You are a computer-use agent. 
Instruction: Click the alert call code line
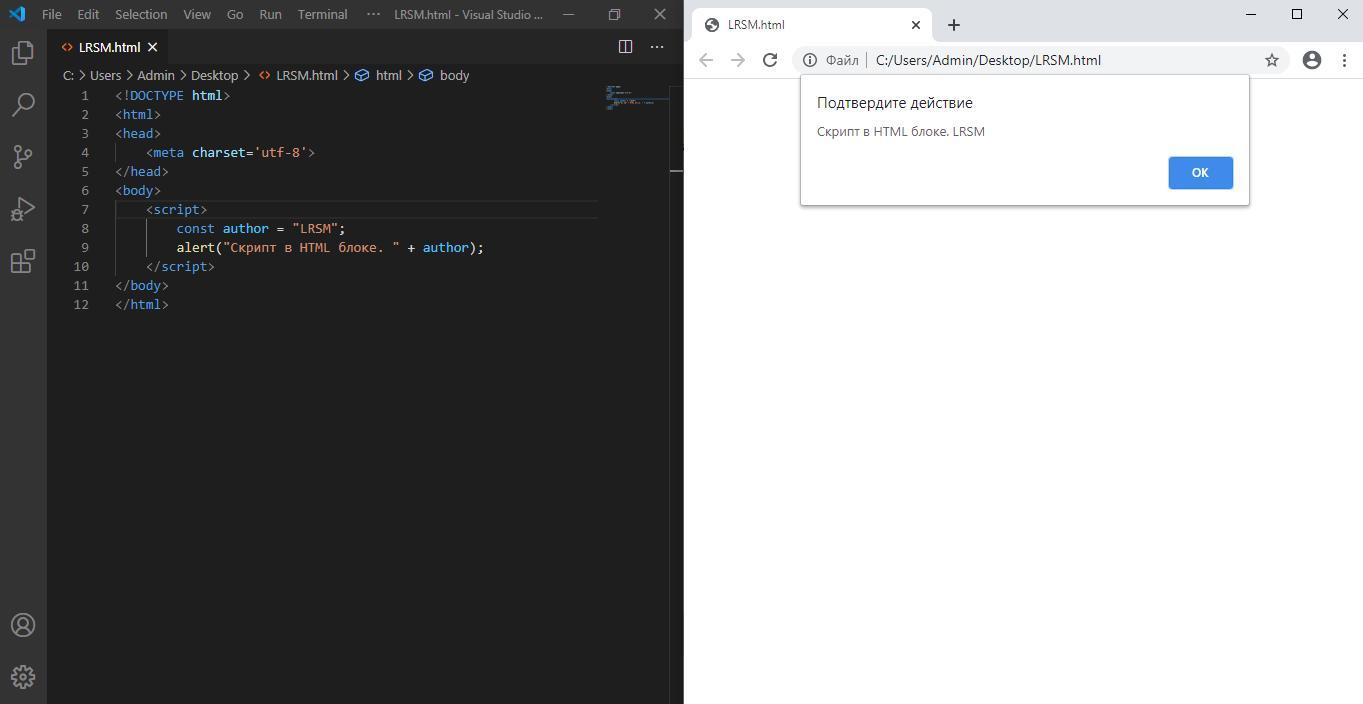330,247
